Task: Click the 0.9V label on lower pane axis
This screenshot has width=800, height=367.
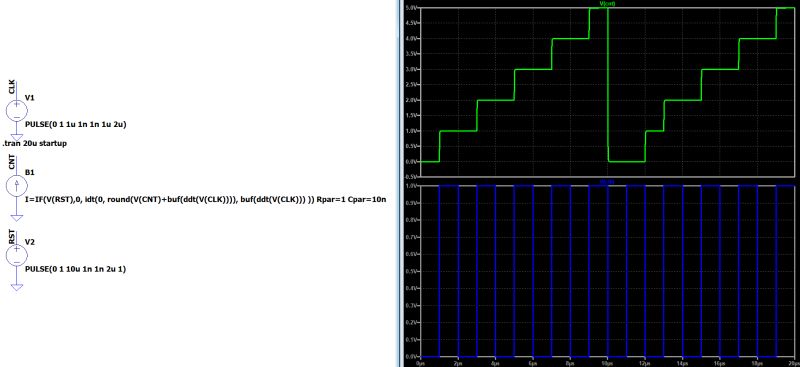Action: (411, 203)
